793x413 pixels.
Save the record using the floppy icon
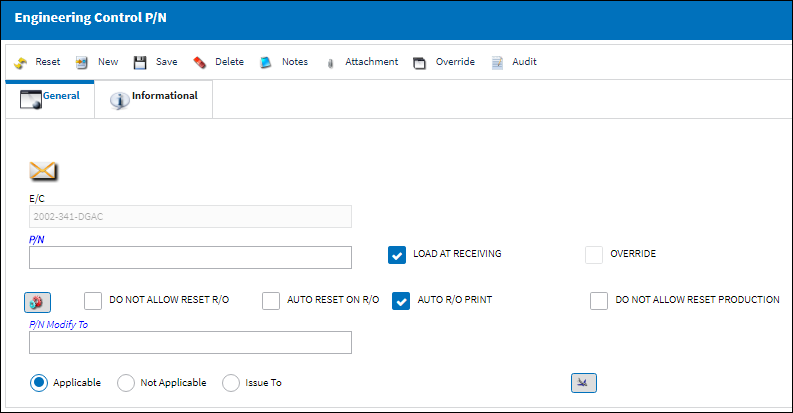point(140,63)
